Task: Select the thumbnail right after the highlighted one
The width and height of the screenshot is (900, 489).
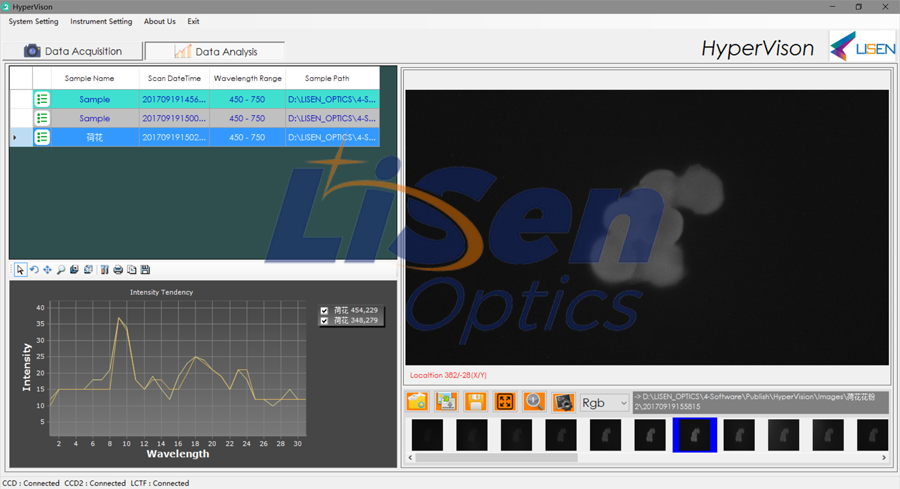Action: [x=739, y=435]
